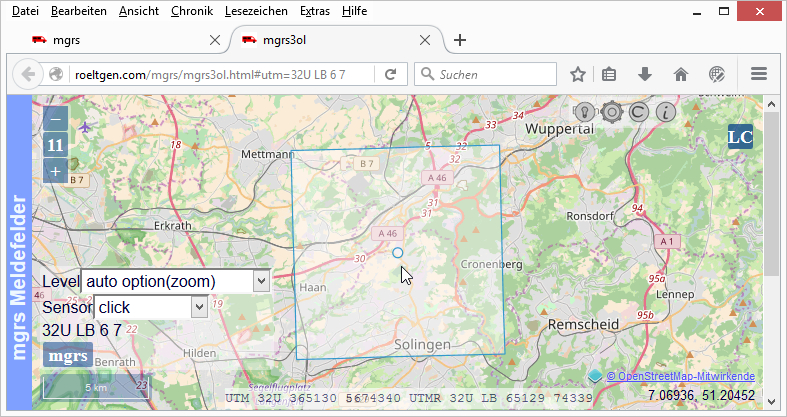
Task: Expand the Sensor click dropdown
Action: (151, 307)
